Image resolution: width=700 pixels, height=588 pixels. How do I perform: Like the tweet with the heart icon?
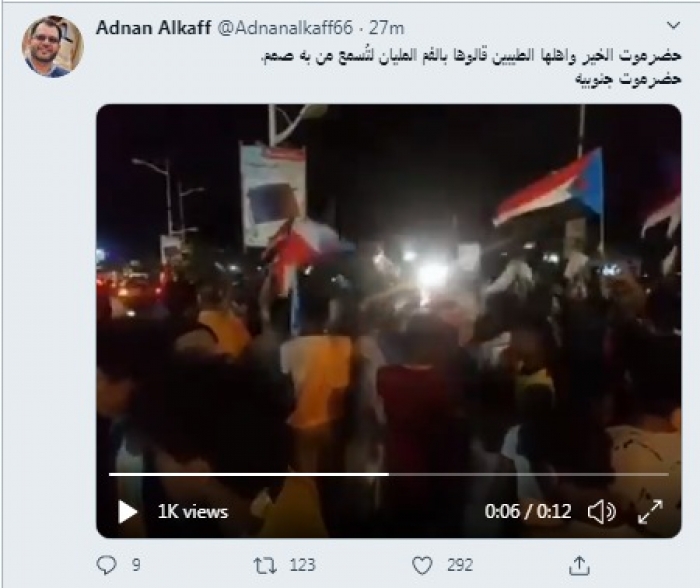422,566
